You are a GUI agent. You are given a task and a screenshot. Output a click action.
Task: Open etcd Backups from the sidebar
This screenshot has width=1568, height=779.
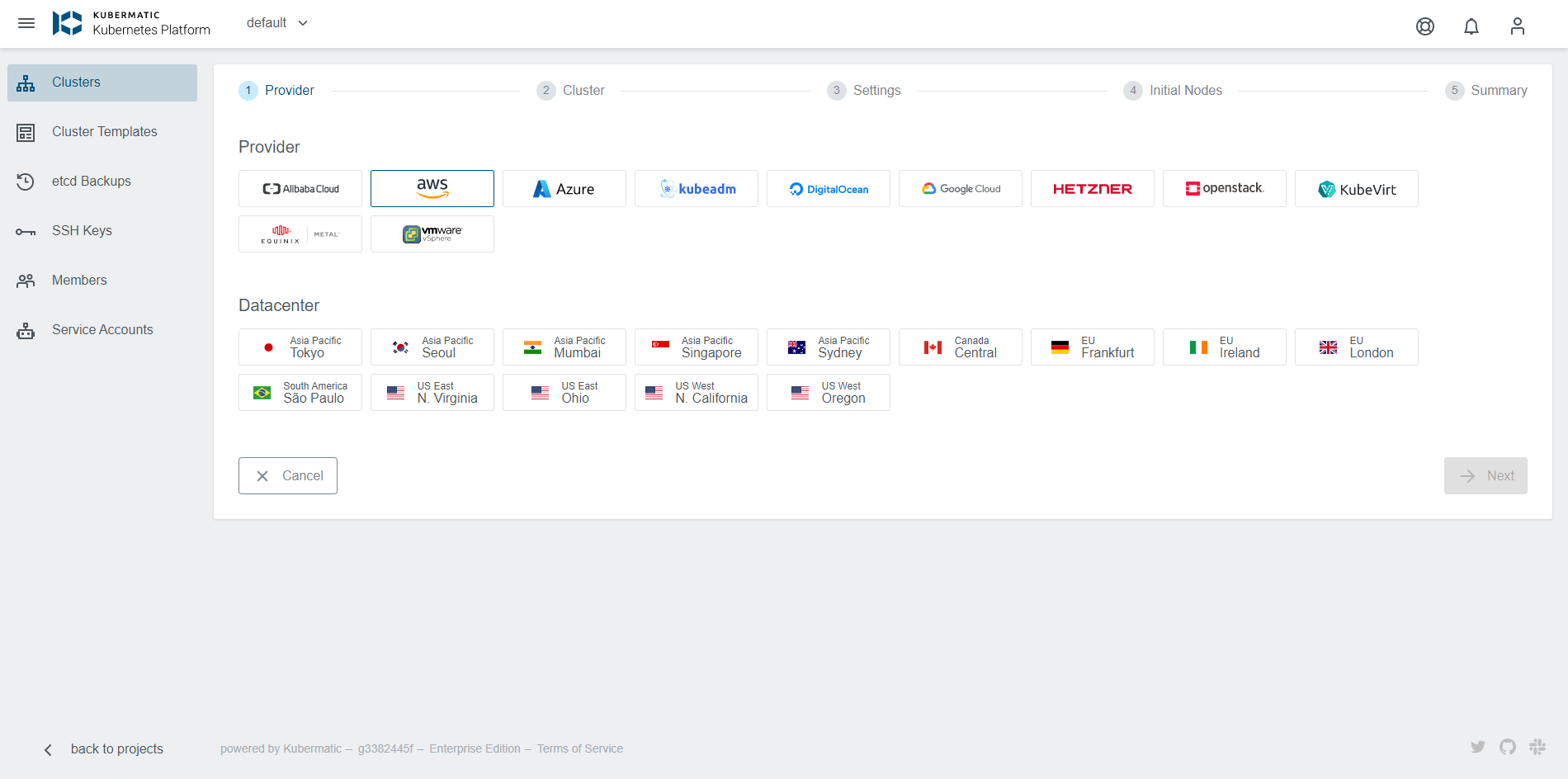(x=92, y=181)
